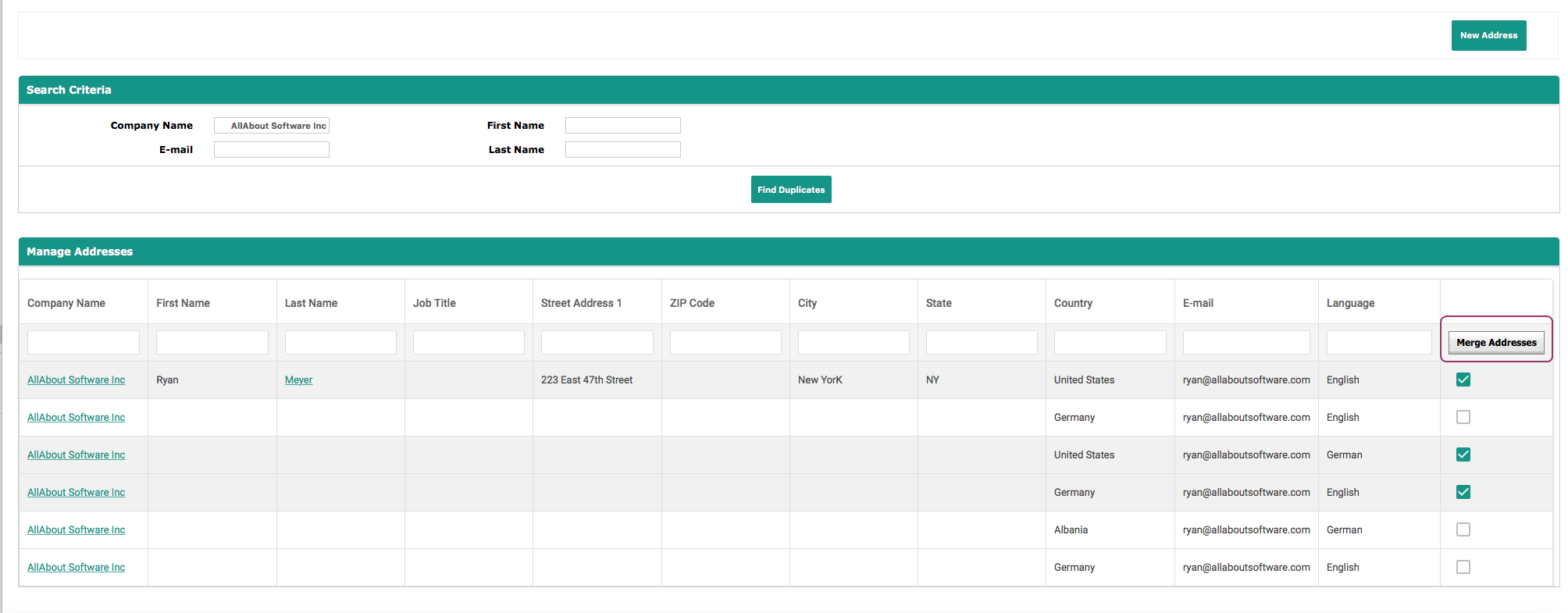Open AllAbout Software Inc link in Albania row
Image resolution: width=1568 pixels, height=613 pixels.
coord(76,530)
